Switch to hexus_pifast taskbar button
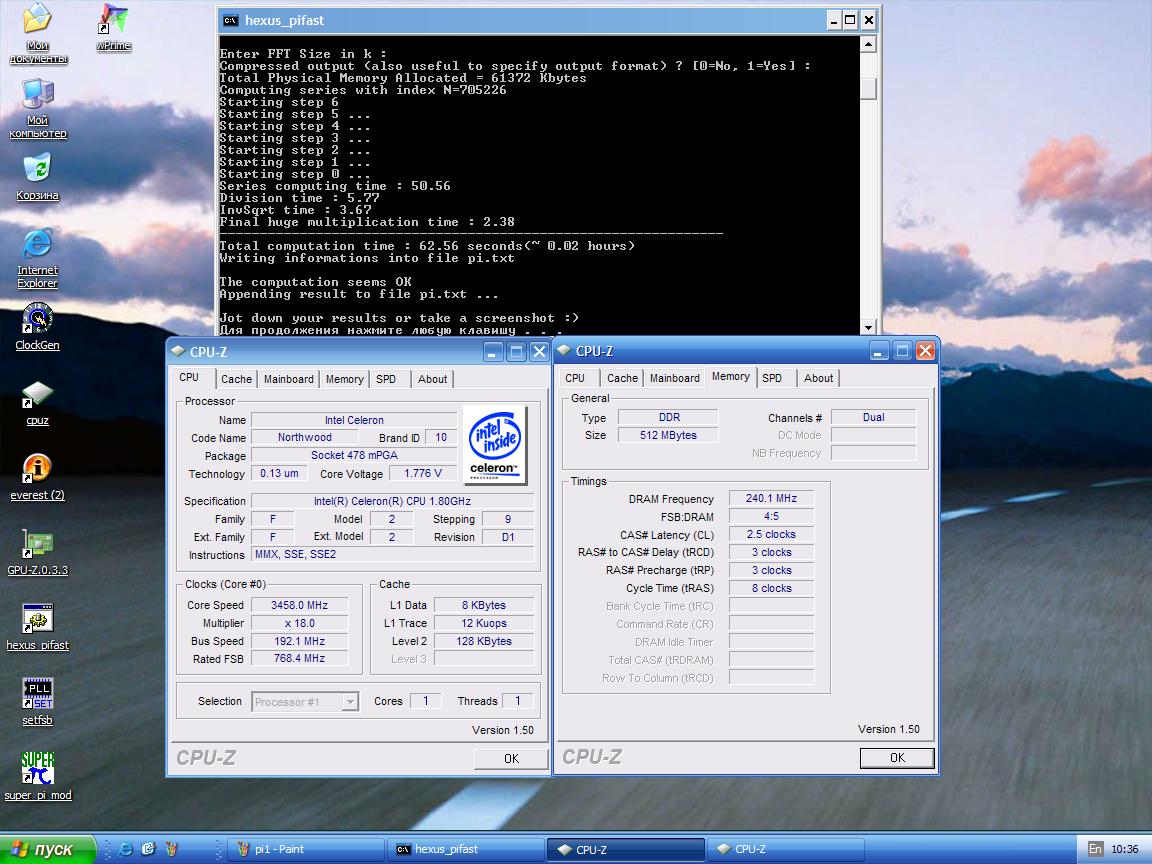The height and width of the screenshot is (864, 1152). (466, 849)
